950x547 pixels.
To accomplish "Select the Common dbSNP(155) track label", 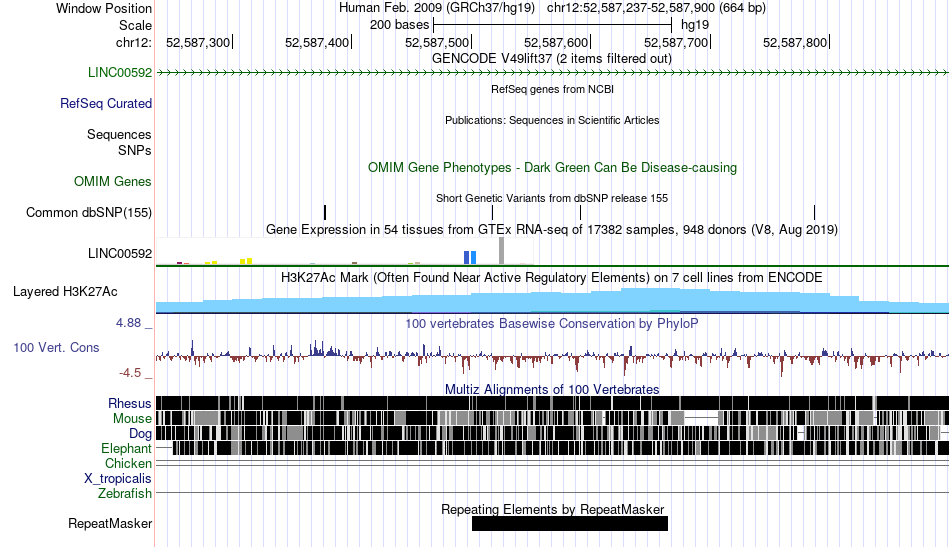I will (88, 213).
